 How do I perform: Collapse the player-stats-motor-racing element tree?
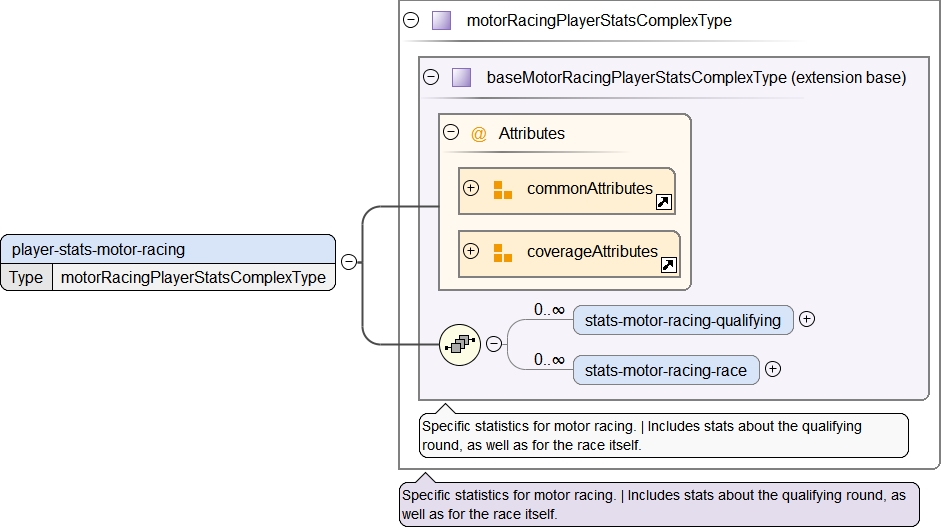pos(348,262)
